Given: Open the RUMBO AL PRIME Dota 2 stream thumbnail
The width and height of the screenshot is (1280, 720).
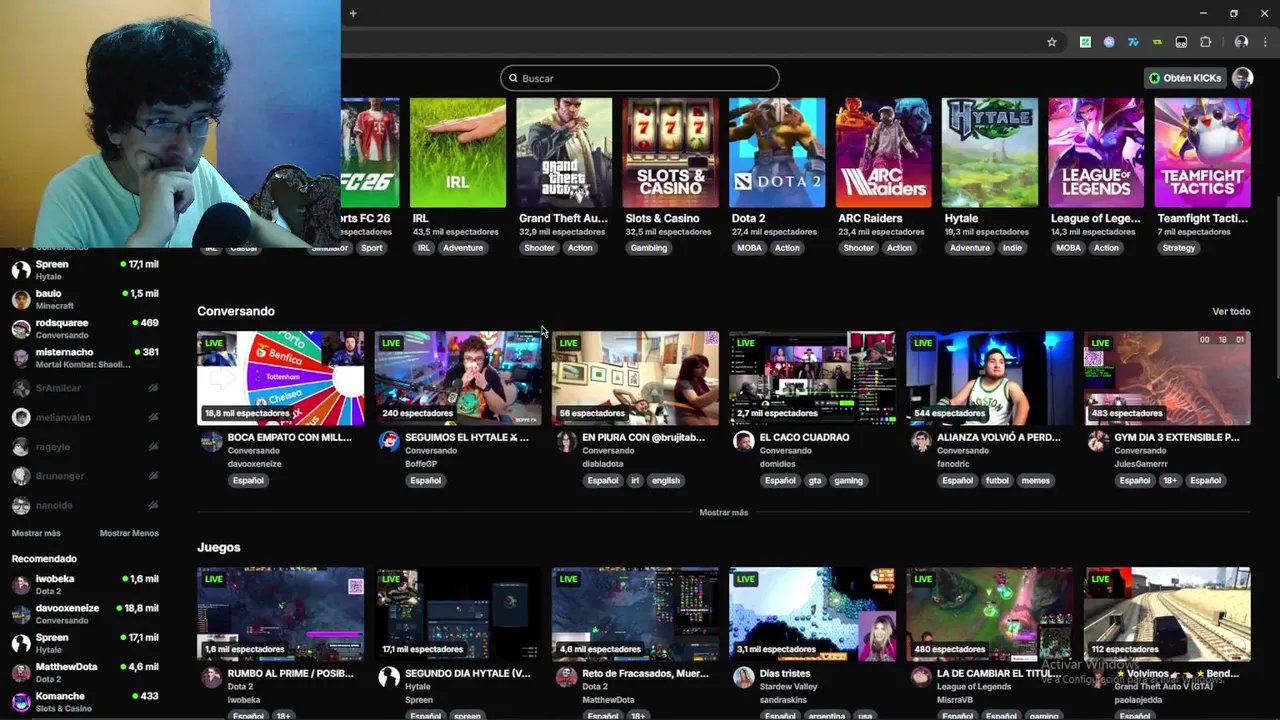Looking at the screenshot, I should (280, 614).
